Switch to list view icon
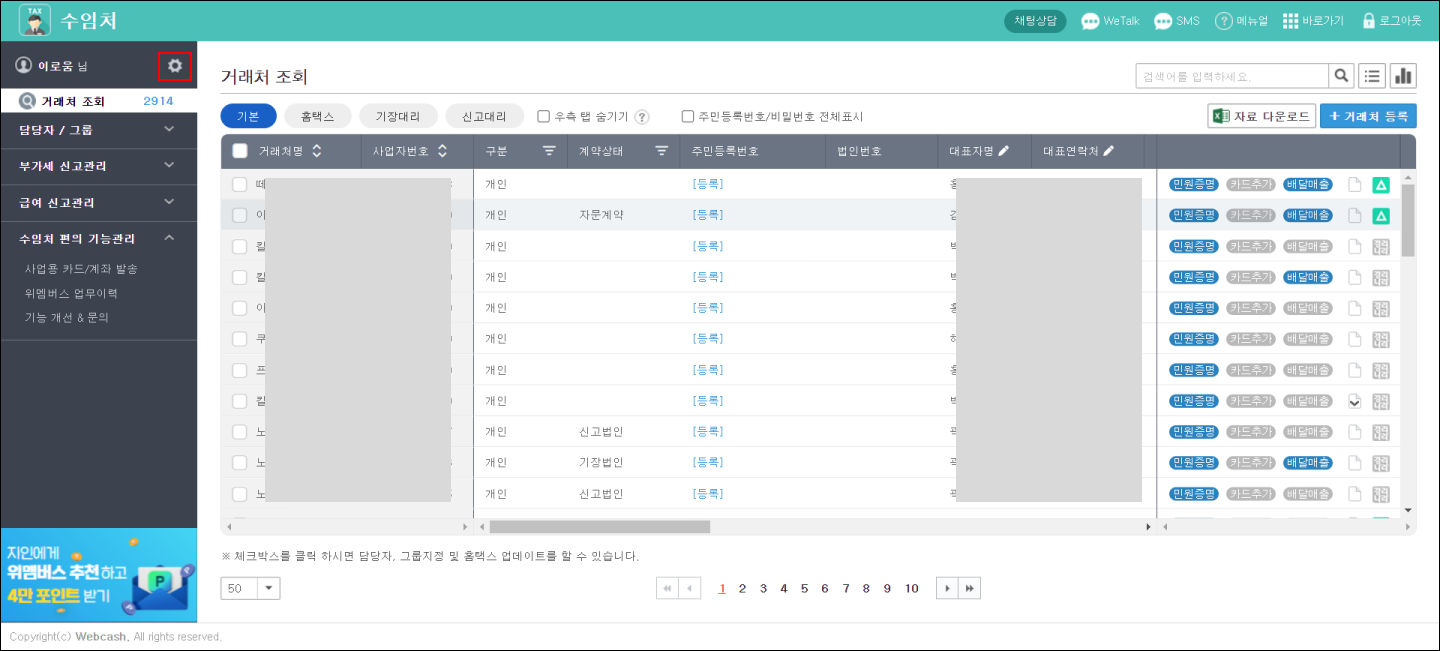The height and width of the screenshot is (651, 1440). (x=1372, y=76)
